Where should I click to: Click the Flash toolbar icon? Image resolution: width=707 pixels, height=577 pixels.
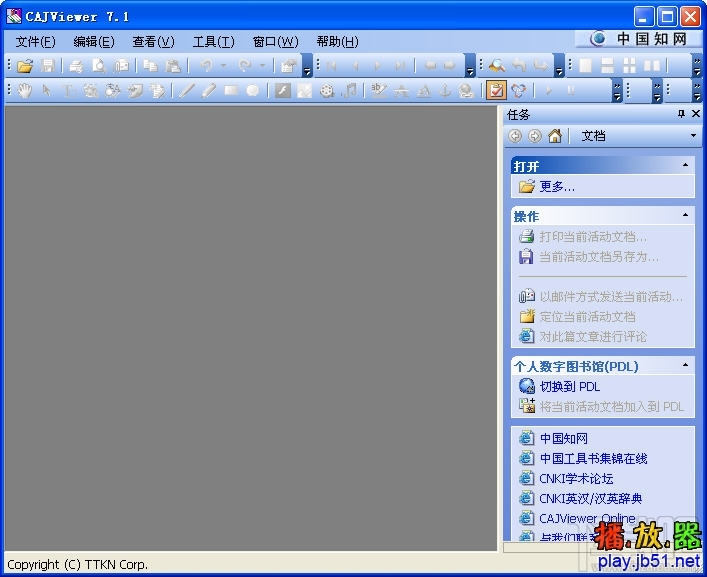tap(283, 91)
